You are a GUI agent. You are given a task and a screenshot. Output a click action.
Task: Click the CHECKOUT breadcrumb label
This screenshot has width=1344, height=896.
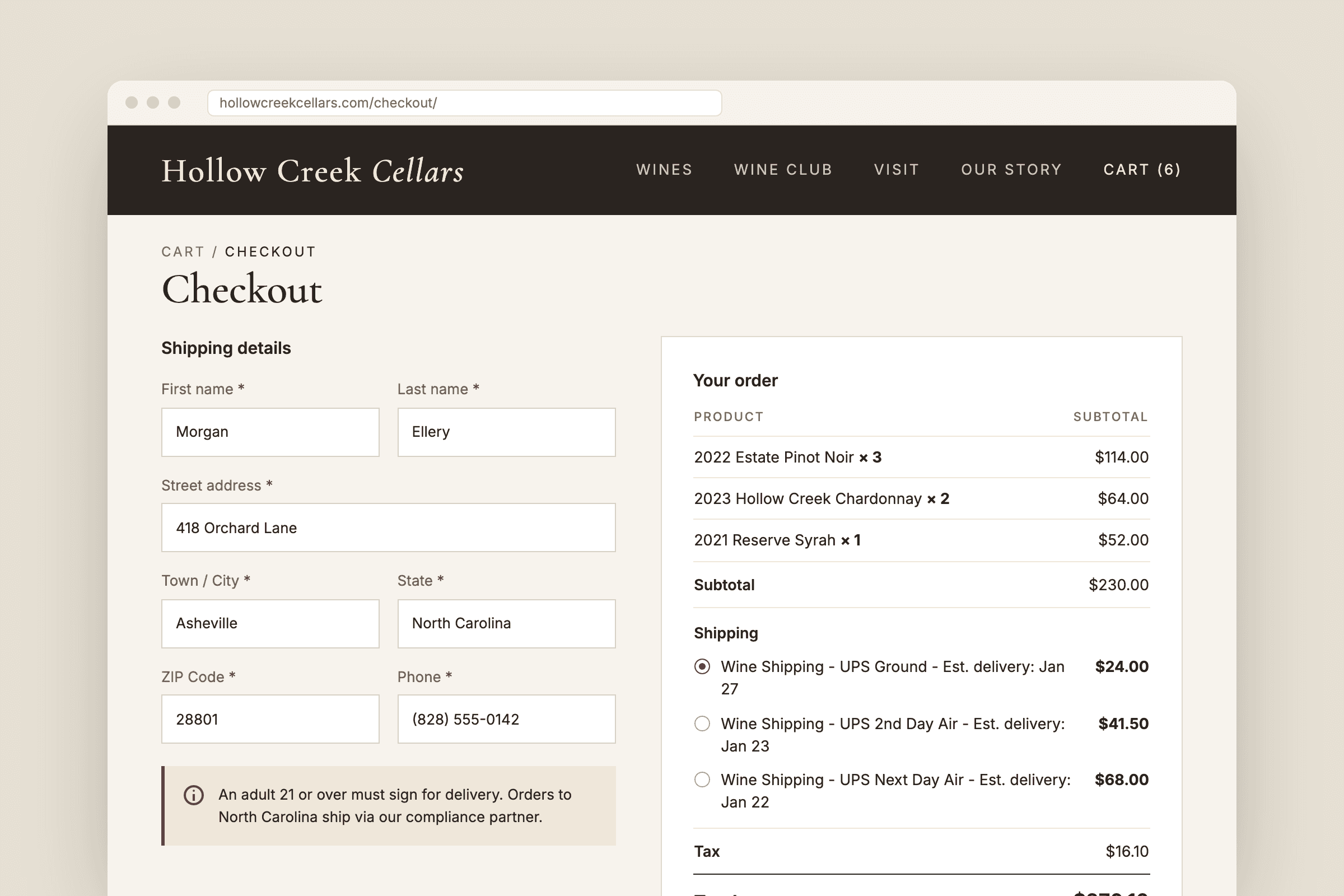click(270, 252)
